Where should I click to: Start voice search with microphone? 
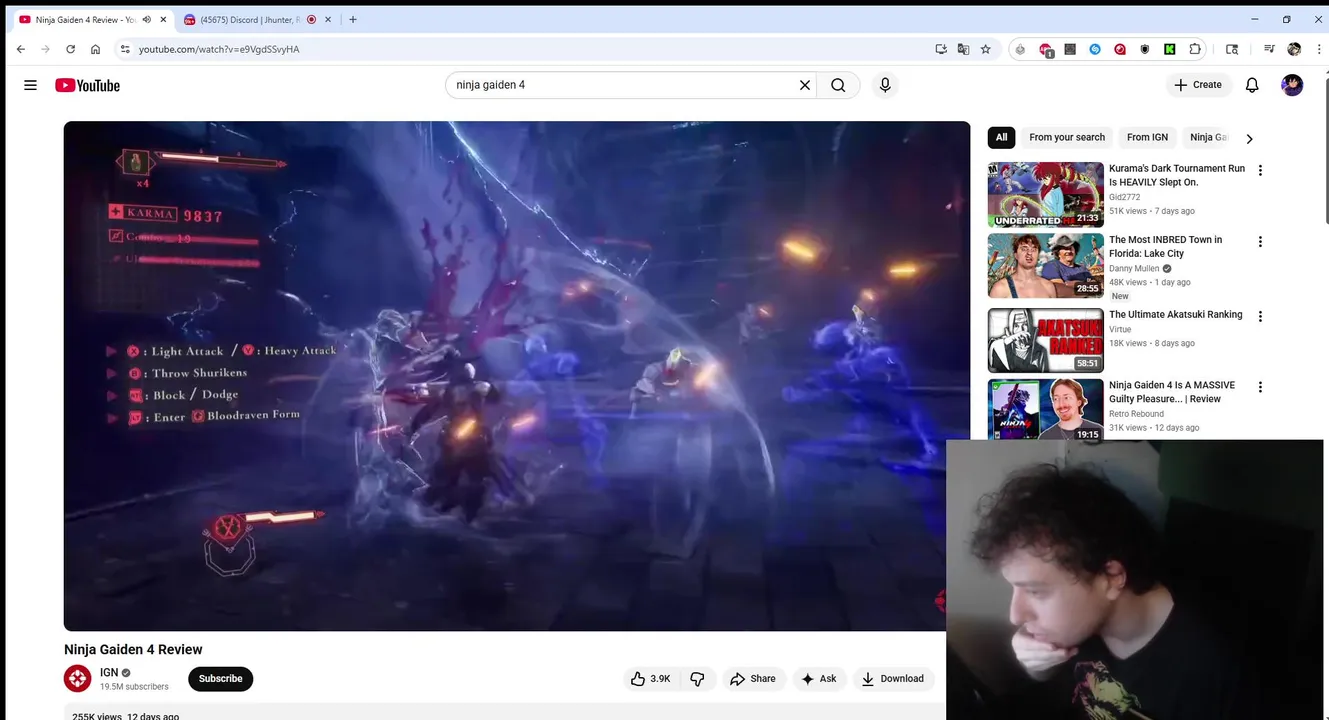[885, 85]
